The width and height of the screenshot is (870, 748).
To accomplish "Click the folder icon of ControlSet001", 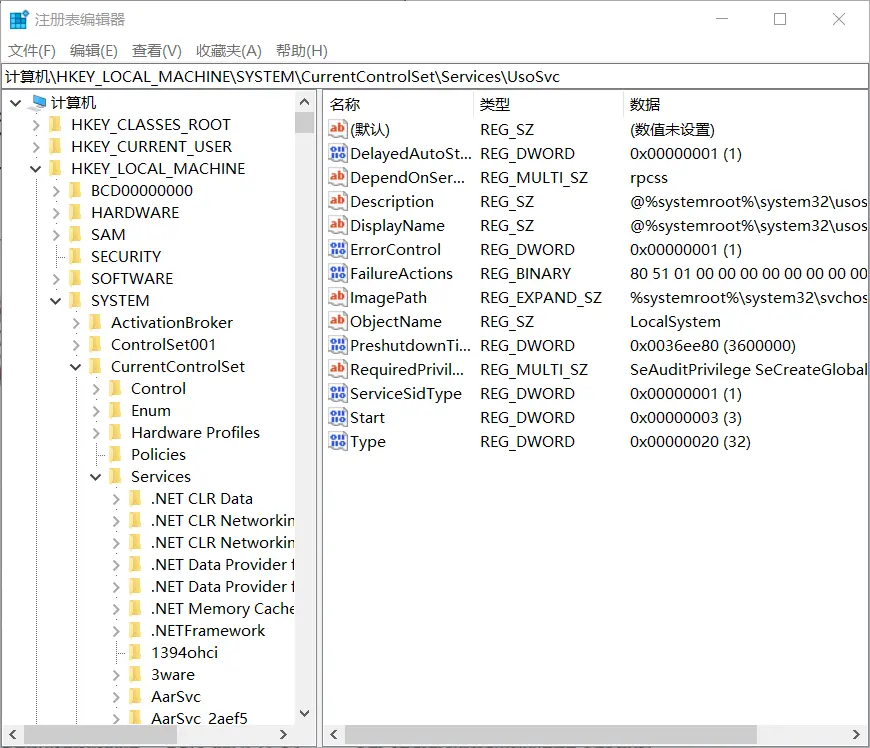I will [x=95, y=345].
